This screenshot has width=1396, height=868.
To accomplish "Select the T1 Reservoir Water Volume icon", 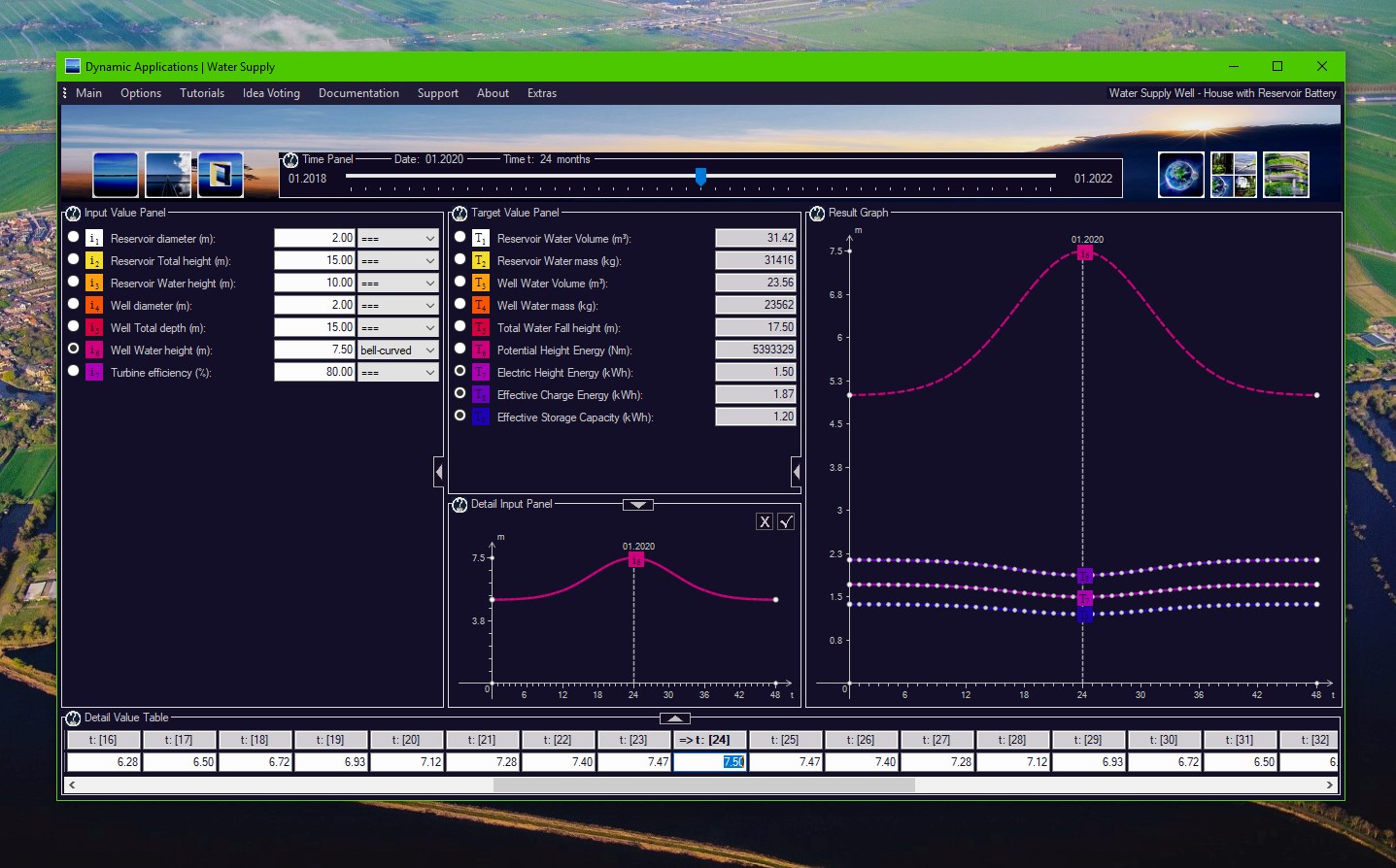I will point(481,238).
